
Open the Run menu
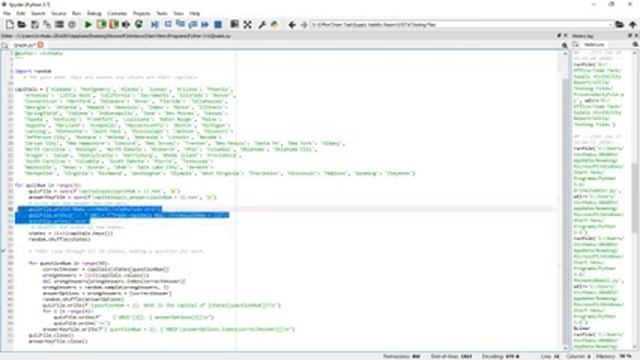click(x=76, y=13)
